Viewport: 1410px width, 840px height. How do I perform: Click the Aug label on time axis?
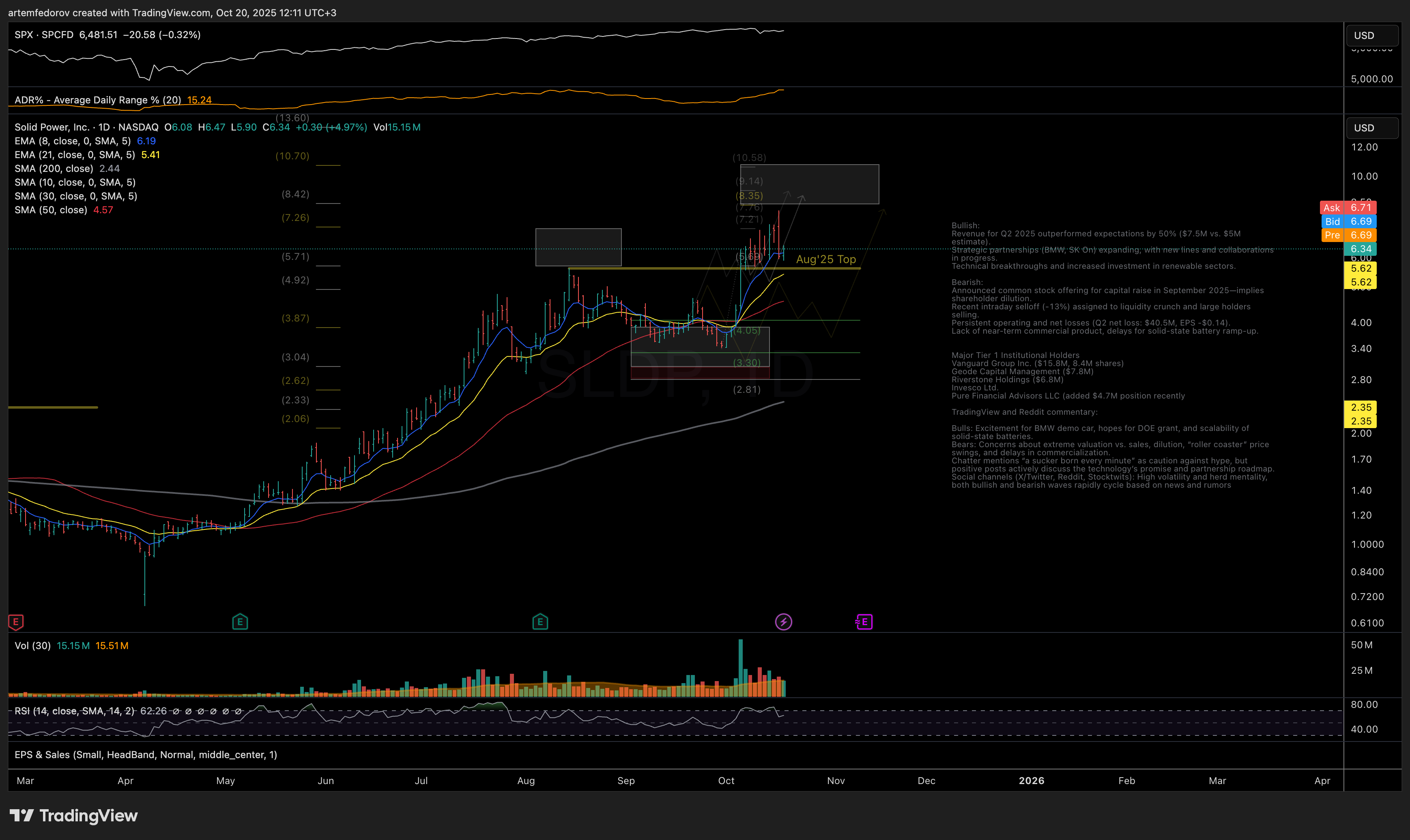point(526,781)
